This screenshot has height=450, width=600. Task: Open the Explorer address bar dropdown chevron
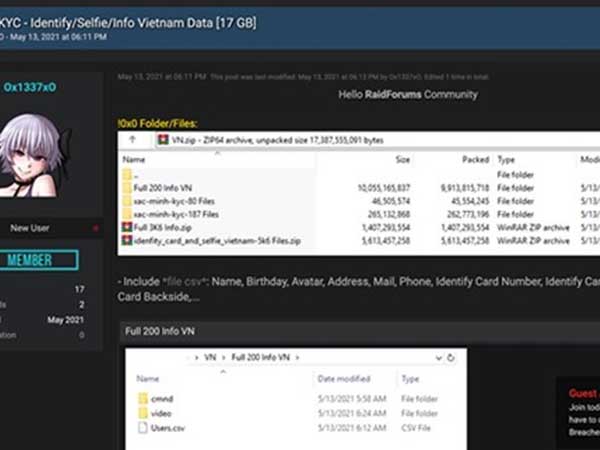click(x=439, y=358)
